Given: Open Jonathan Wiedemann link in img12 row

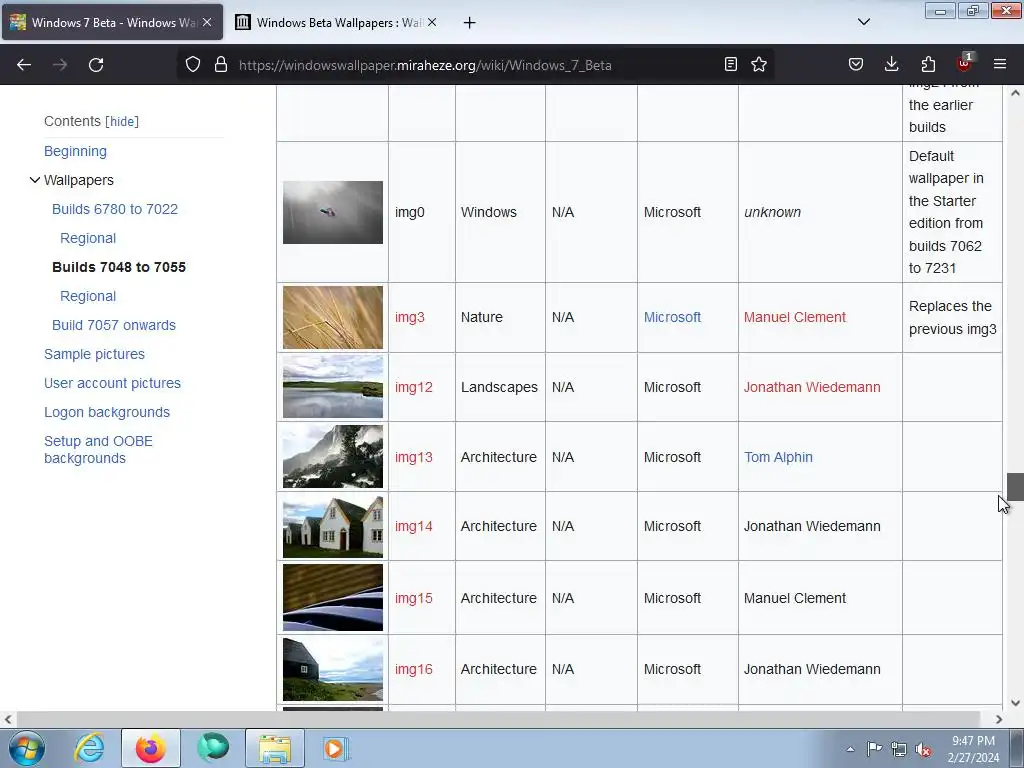Looking at the screenshot, I should pos(812,387).
